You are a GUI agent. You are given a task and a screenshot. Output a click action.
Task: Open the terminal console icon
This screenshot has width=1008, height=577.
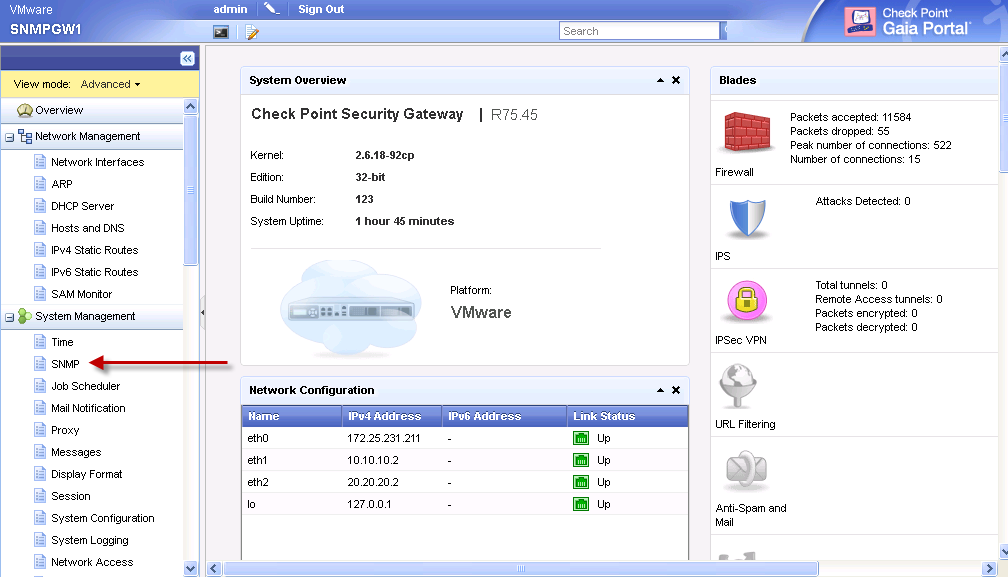pos(221,32)
